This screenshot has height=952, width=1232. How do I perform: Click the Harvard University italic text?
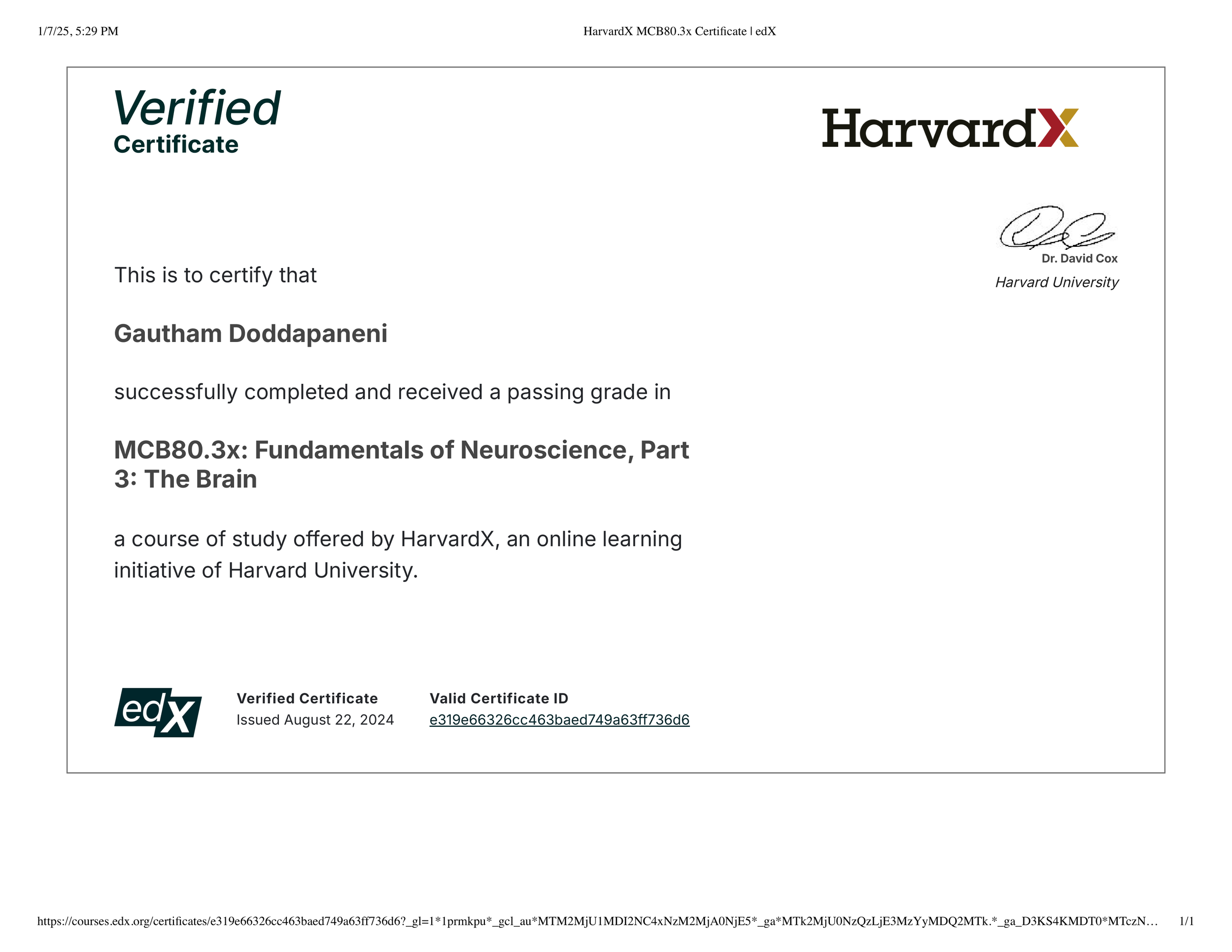point(1057,282)
